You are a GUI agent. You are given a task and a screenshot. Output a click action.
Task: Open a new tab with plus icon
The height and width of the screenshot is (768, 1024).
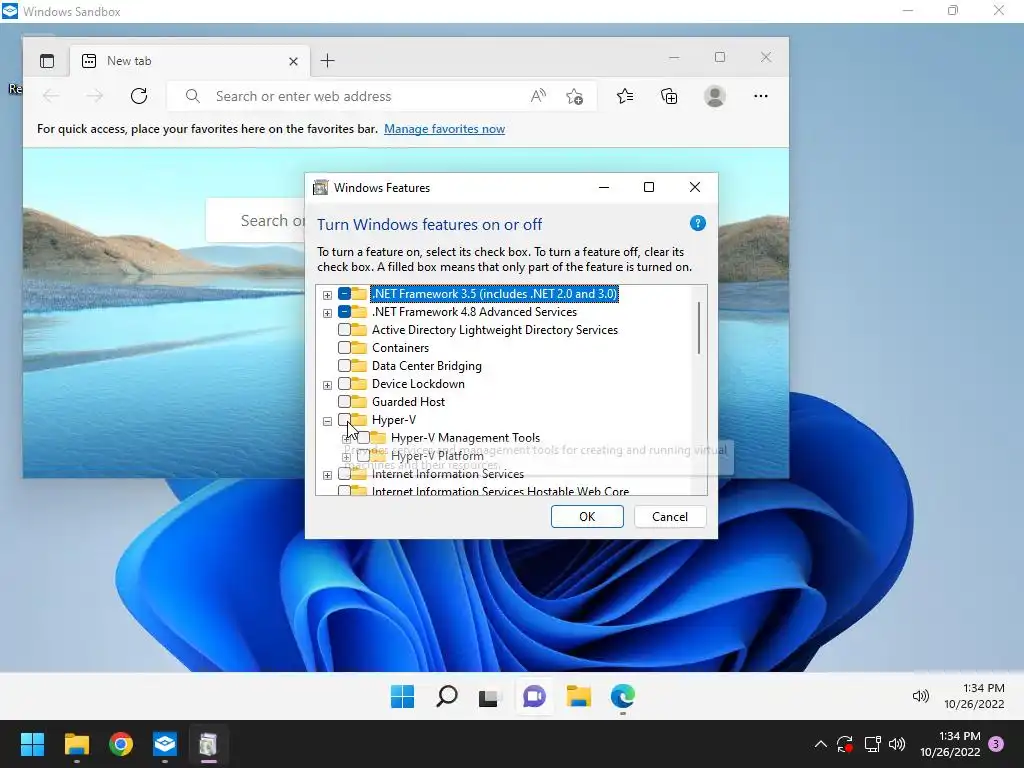click(328, 61)
